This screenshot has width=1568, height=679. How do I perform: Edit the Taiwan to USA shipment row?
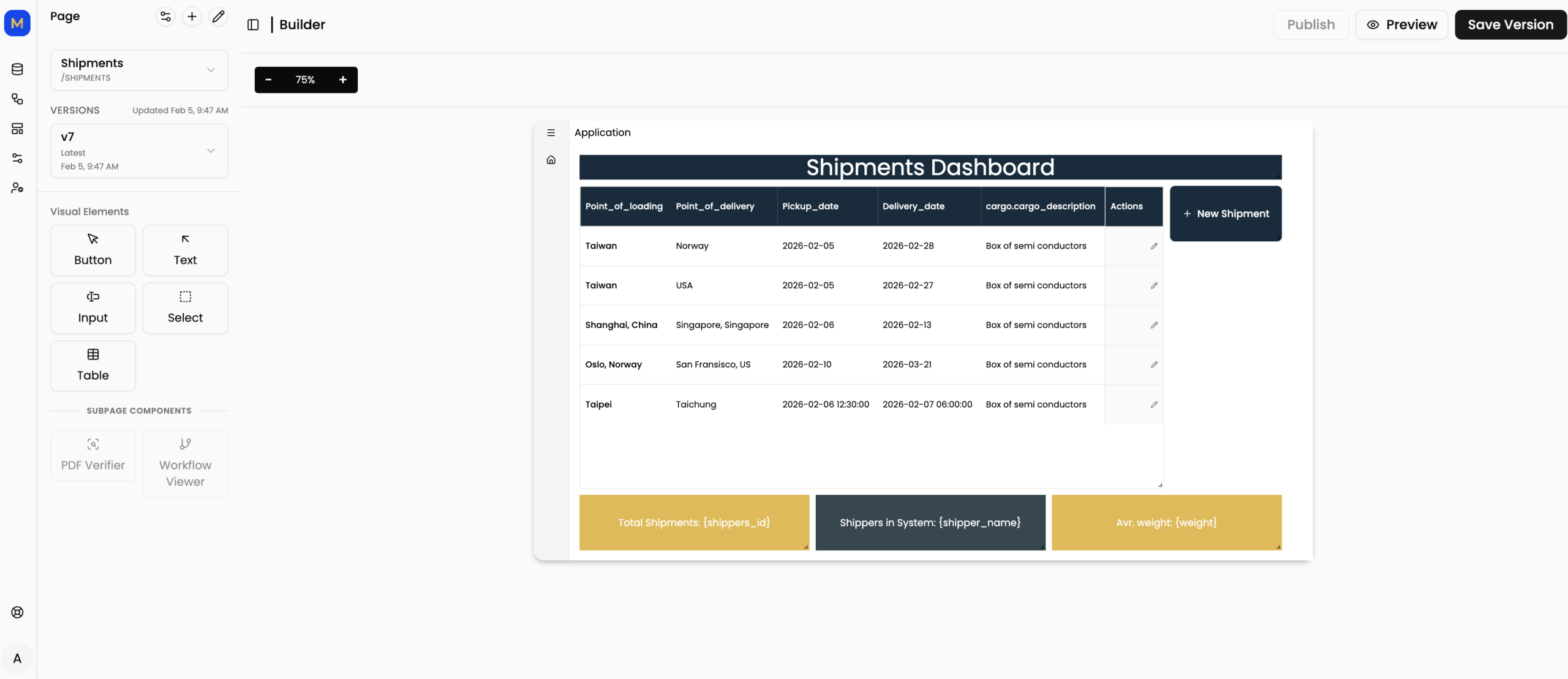tap(1154, 285)
